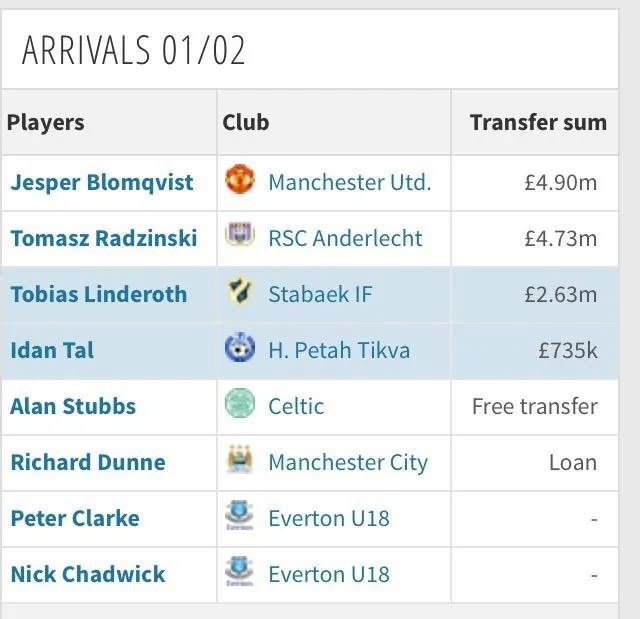Viewport: 640px width, 619px height.
Task: Open Tomasz Radzinski's player page
Action: pyautogui.click(x=104, y=239)
